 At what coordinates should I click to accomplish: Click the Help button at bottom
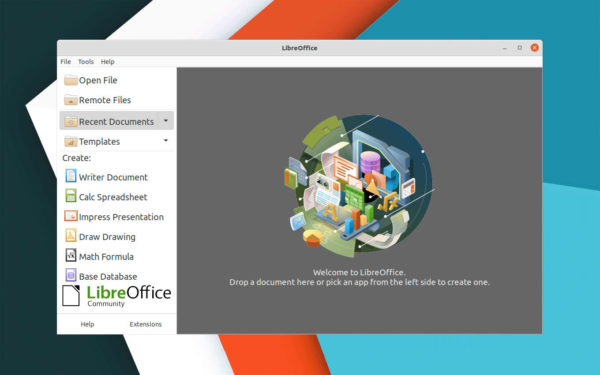[87, 324]
